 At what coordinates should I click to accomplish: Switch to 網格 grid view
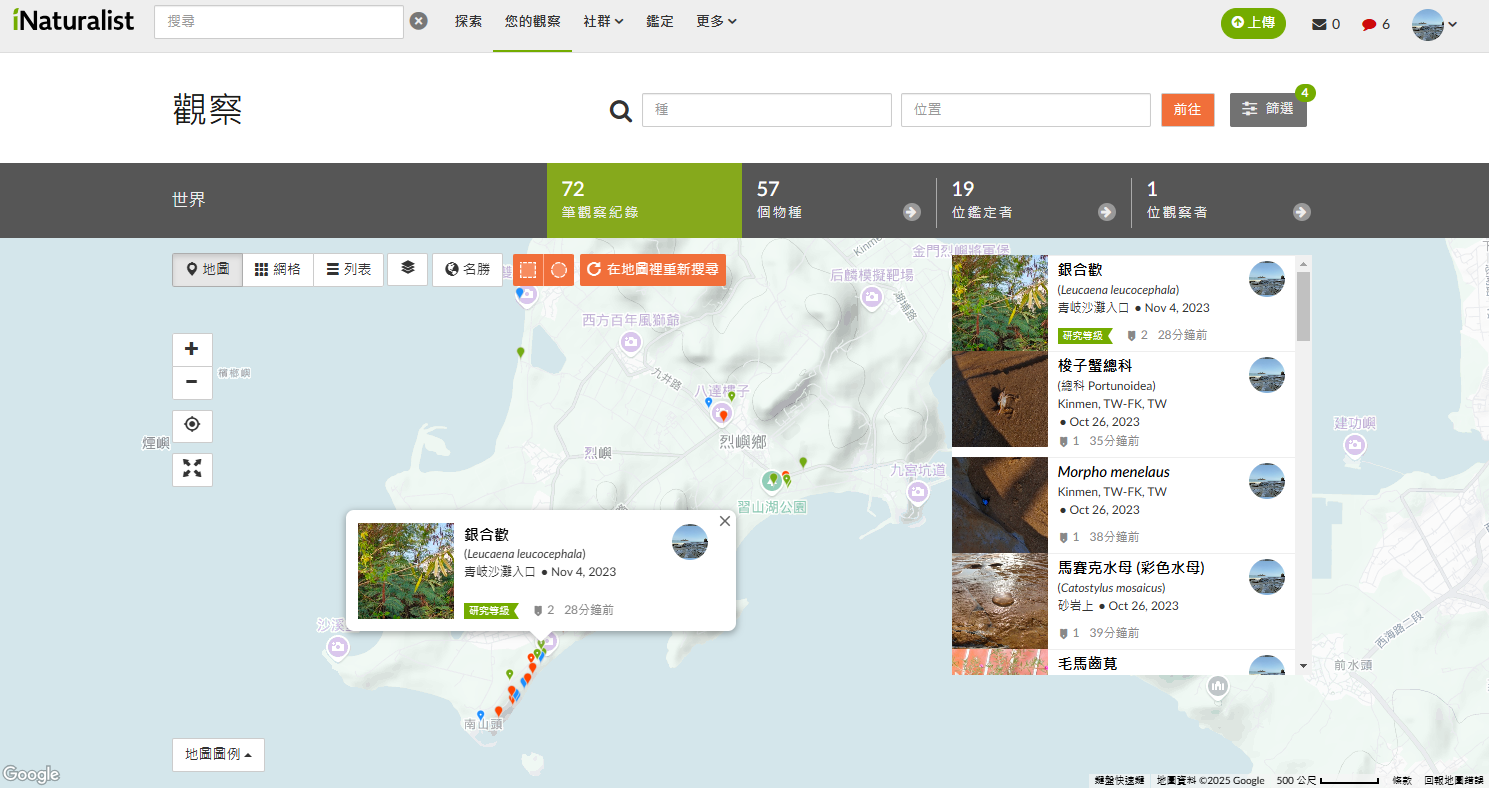click(x=277, y=270)
